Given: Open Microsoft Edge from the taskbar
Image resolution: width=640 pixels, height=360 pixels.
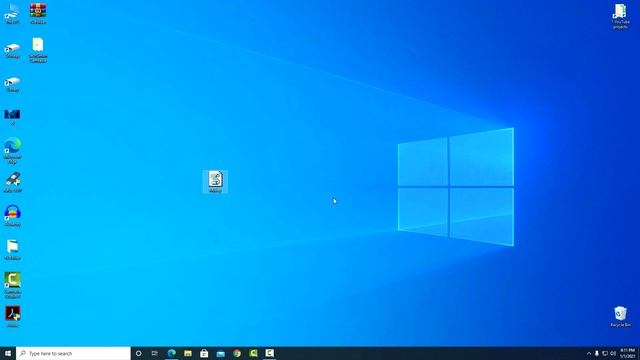Looking at the screenshot, I should tap(171, 353).
